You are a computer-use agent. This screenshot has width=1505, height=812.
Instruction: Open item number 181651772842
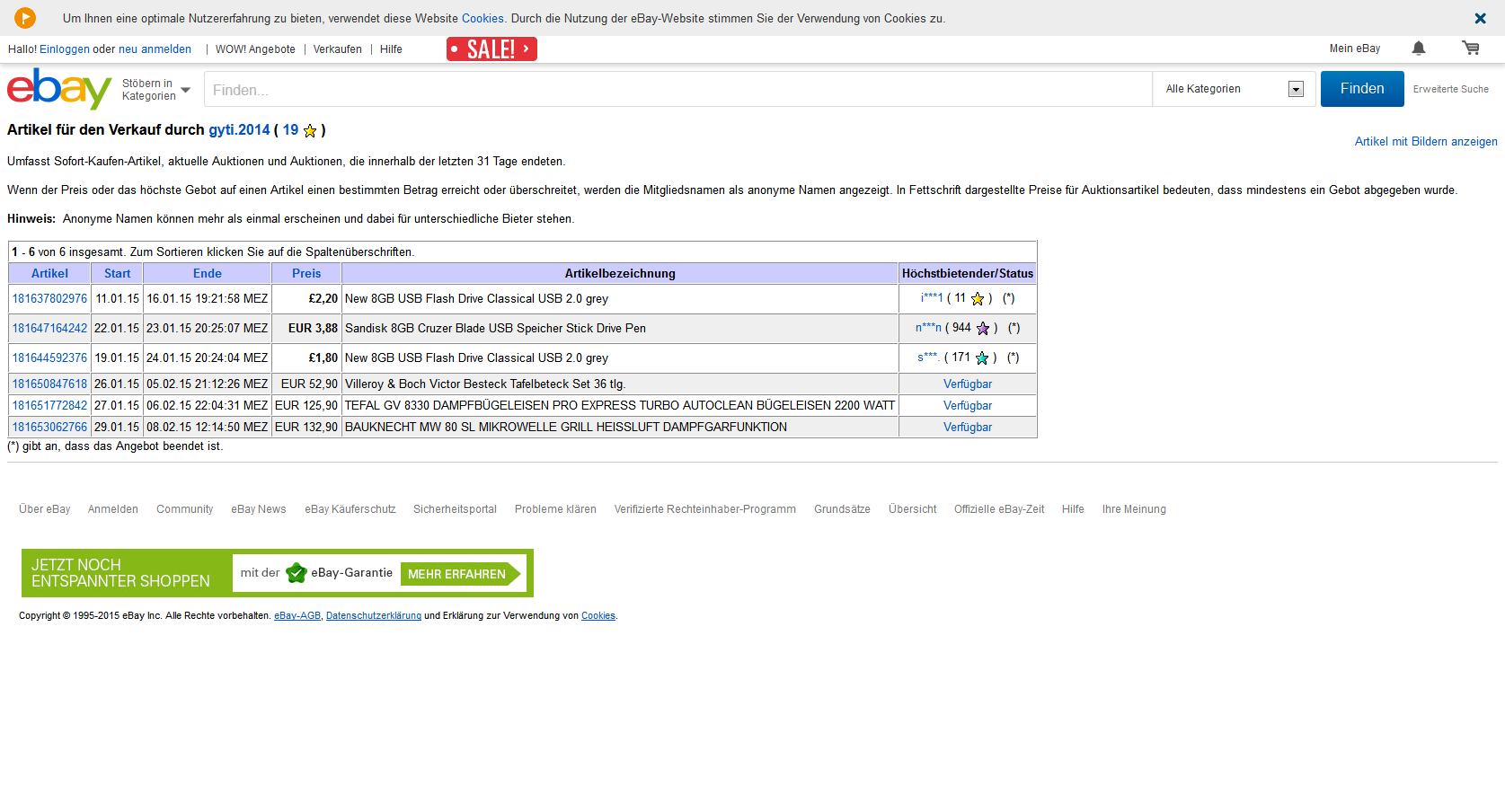(x=49, y=406)
